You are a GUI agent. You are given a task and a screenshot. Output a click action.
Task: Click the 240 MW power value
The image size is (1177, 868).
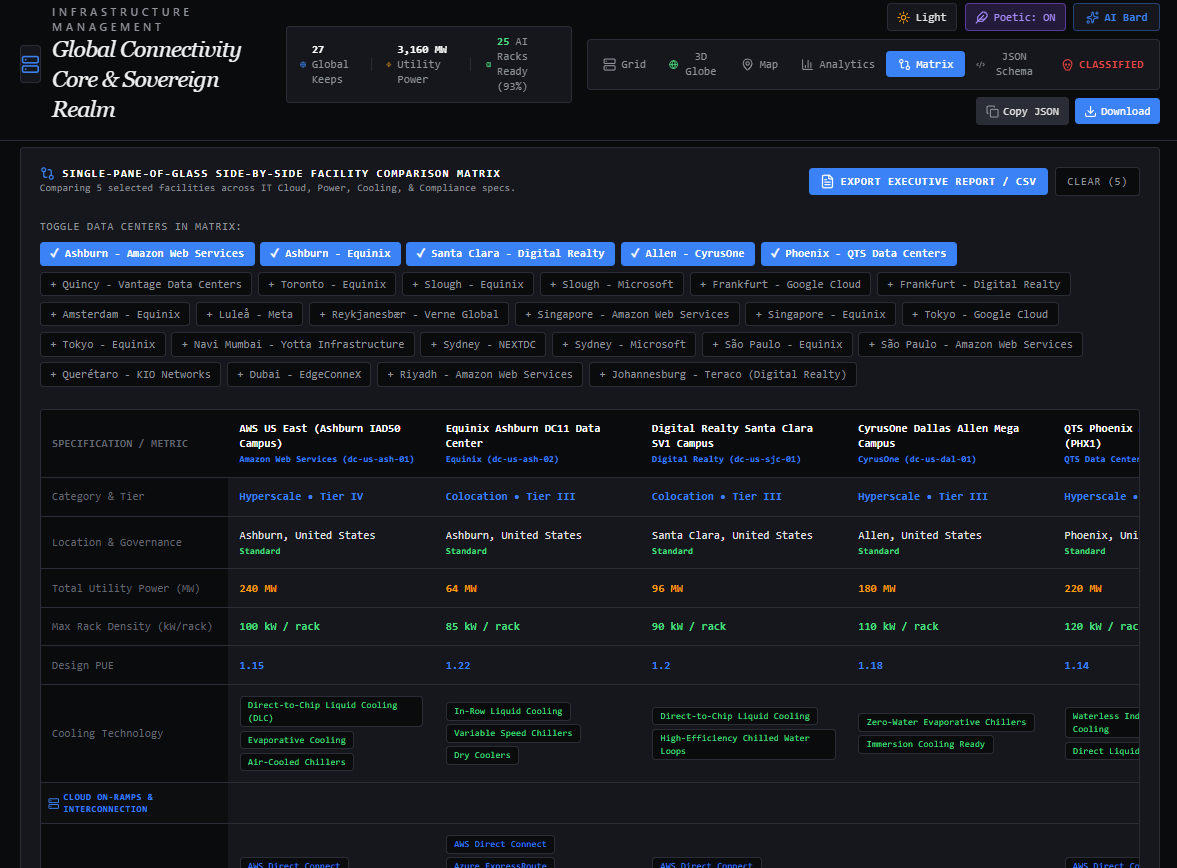pyautogui.click(x=258, y=589)
